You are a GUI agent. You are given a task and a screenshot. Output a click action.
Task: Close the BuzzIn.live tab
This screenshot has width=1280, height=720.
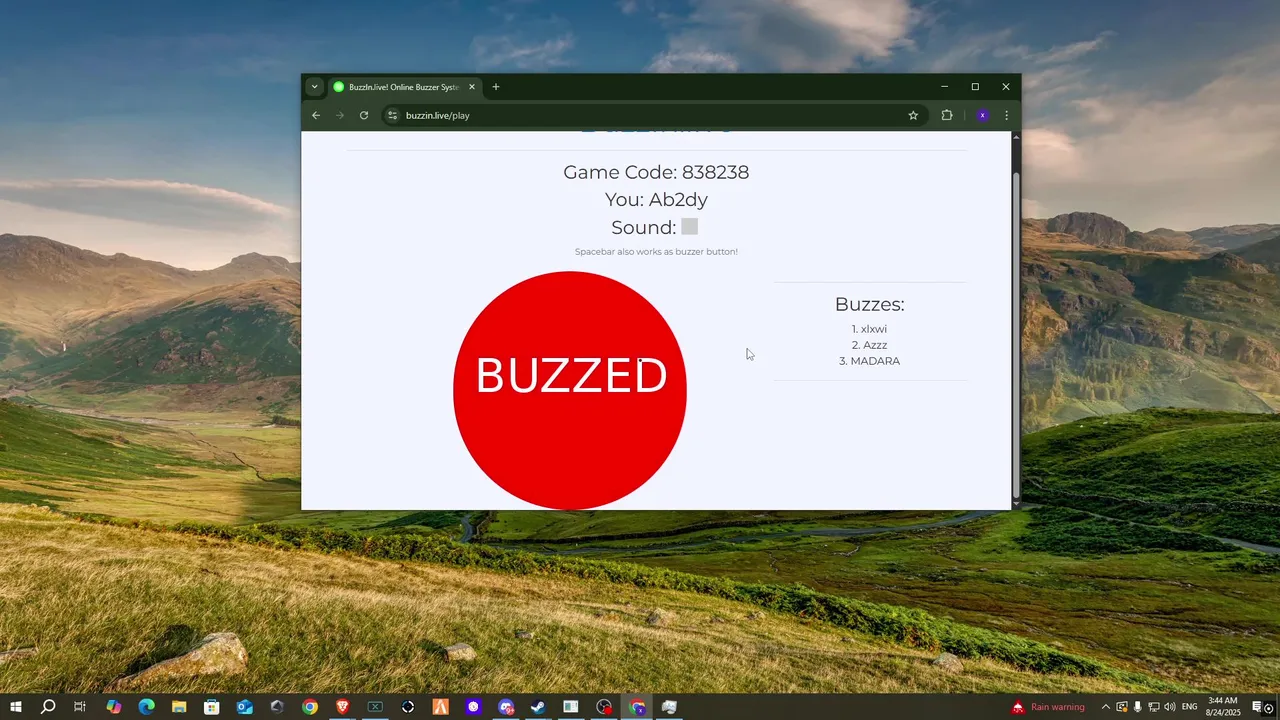472,87
